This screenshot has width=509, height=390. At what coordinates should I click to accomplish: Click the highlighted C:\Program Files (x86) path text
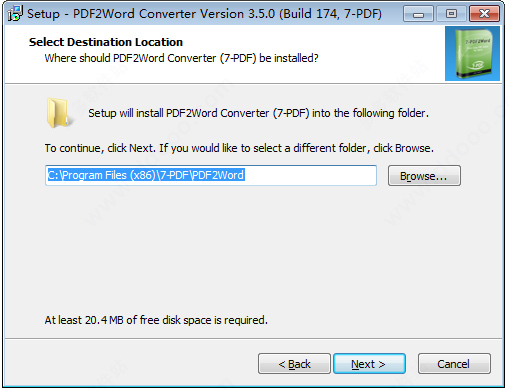tap(146, 175)
